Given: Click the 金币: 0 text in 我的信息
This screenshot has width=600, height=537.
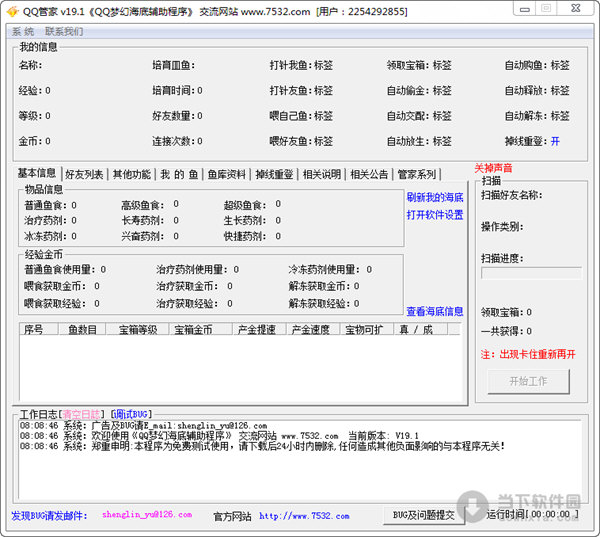Looking at the screenshot, I should coord(34,141).
